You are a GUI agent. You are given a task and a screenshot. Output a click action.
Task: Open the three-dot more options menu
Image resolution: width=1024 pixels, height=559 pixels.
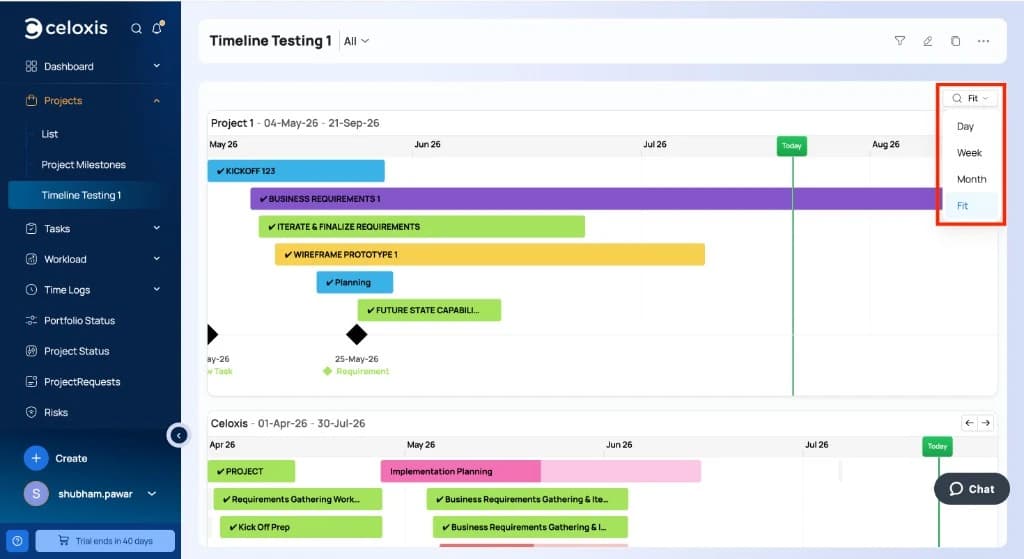pos(983,41)
